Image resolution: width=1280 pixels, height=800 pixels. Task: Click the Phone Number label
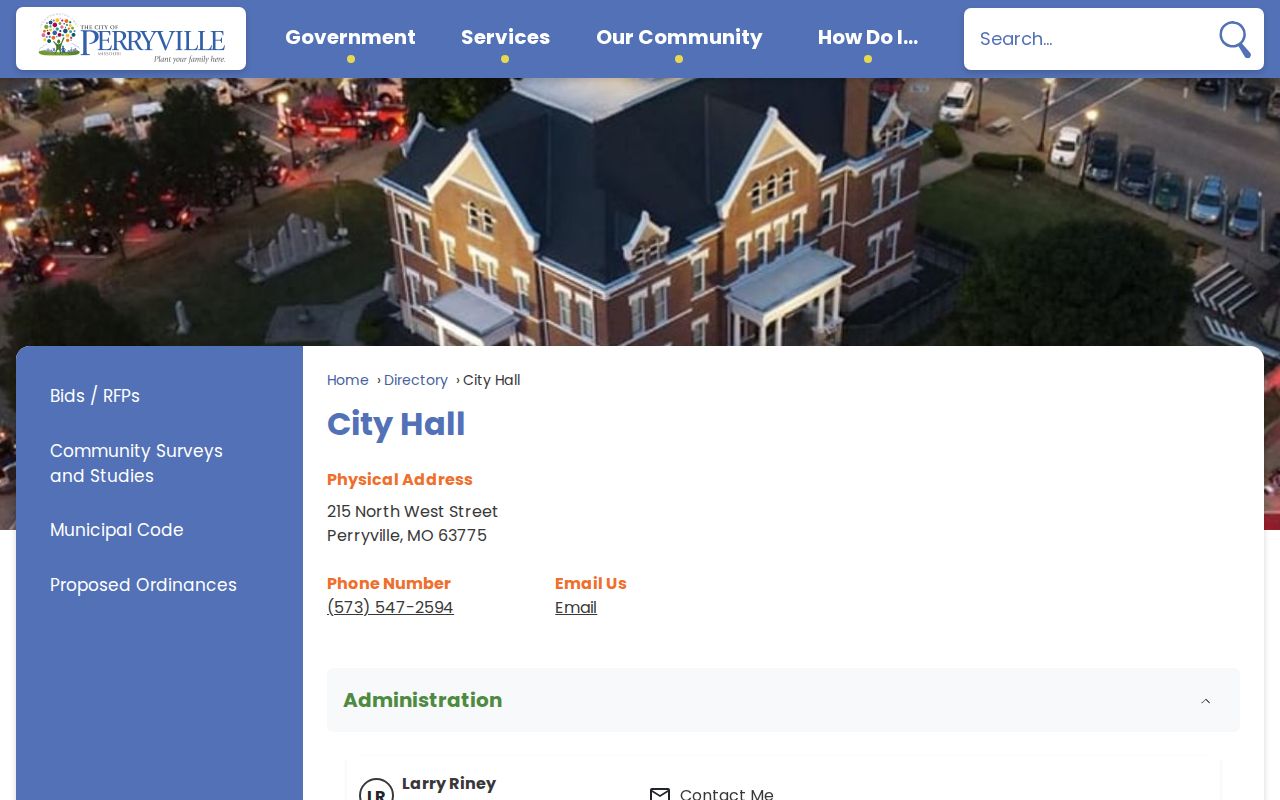(389, 583)
